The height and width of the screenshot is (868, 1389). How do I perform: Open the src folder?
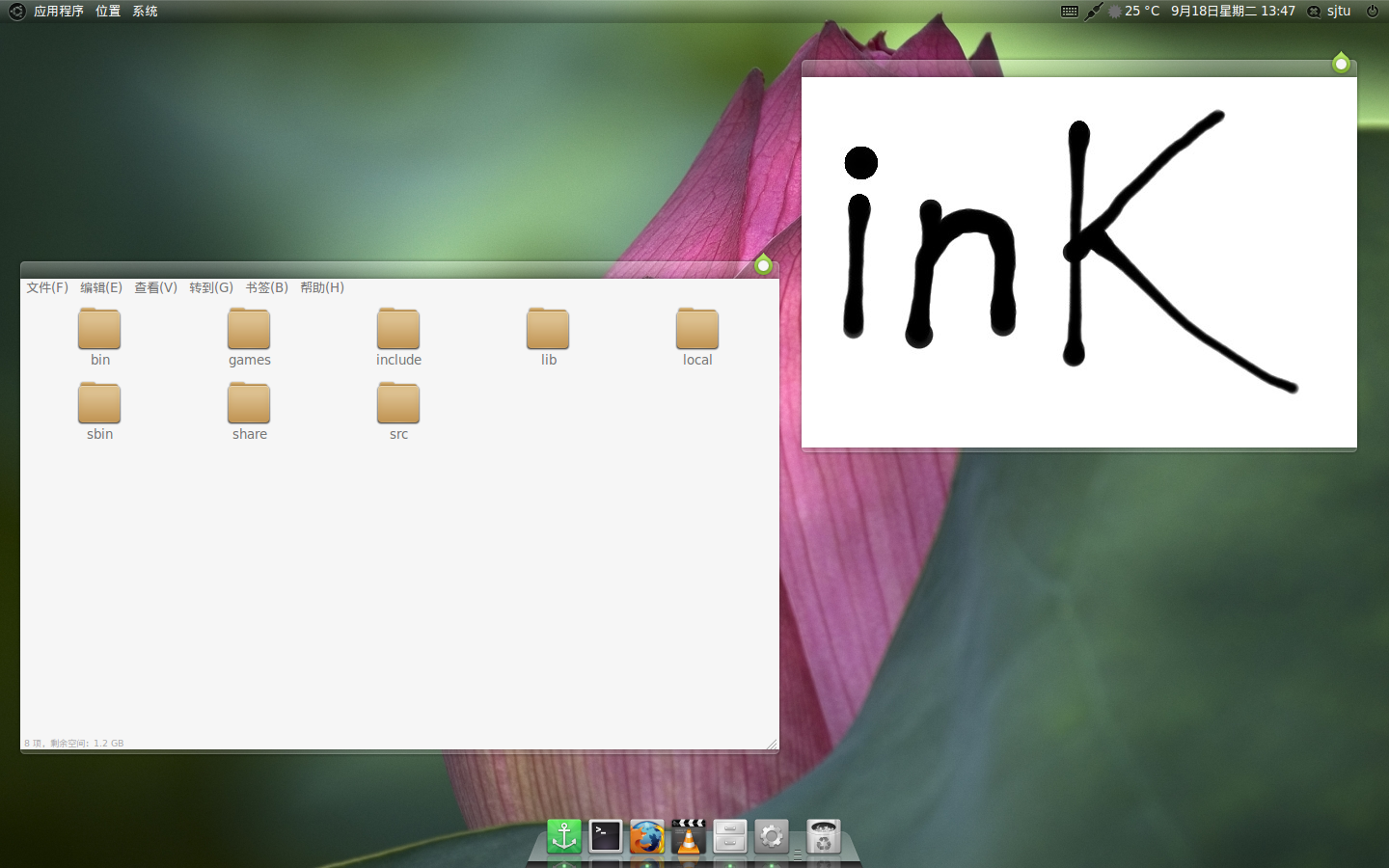coord(398,411)
